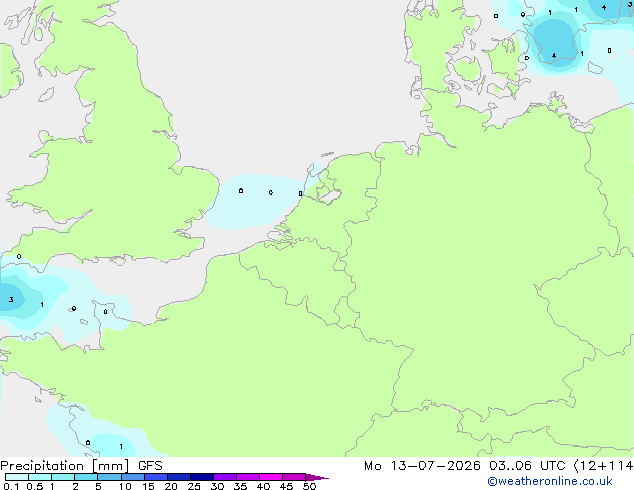Select the lightest cyan swatch at 0.1

click(x=17, y=477)
